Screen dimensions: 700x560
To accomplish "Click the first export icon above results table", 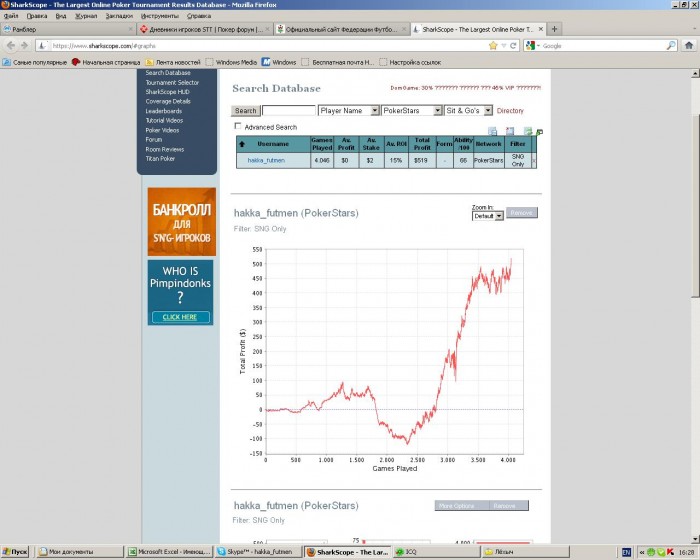I will [x=492, y=131].
